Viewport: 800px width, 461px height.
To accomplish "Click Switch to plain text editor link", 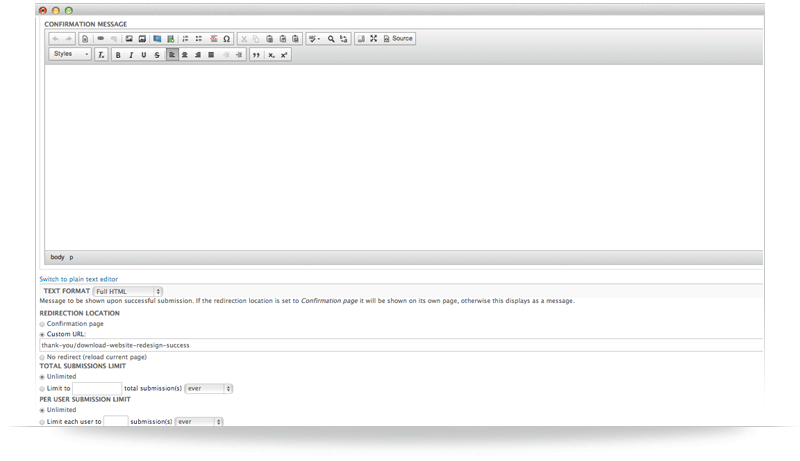I will click(x=79, y=279).
